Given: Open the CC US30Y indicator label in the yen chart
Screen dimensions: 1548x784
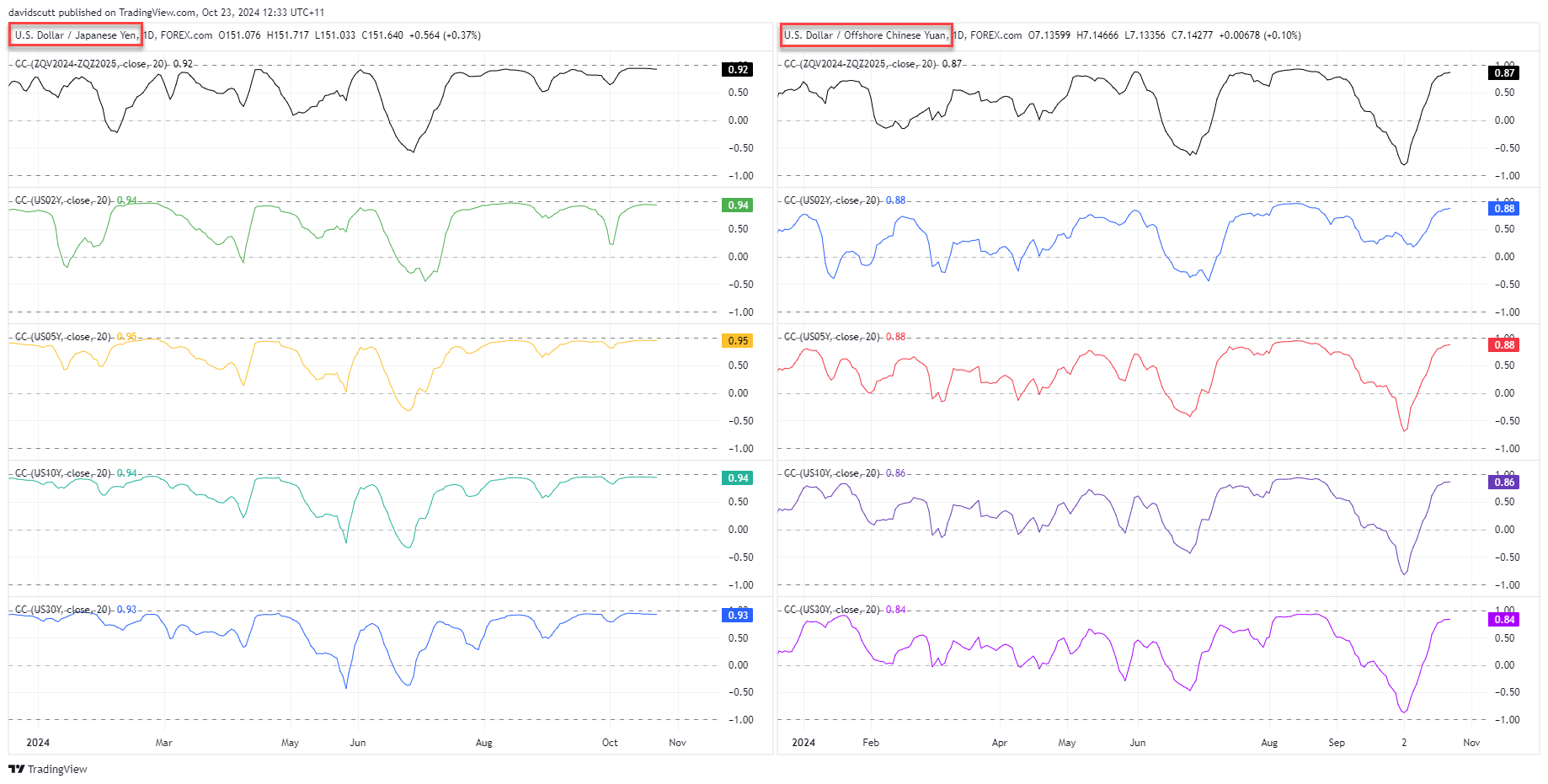Looking at the screenshot, I should click(x=63, y=610).
